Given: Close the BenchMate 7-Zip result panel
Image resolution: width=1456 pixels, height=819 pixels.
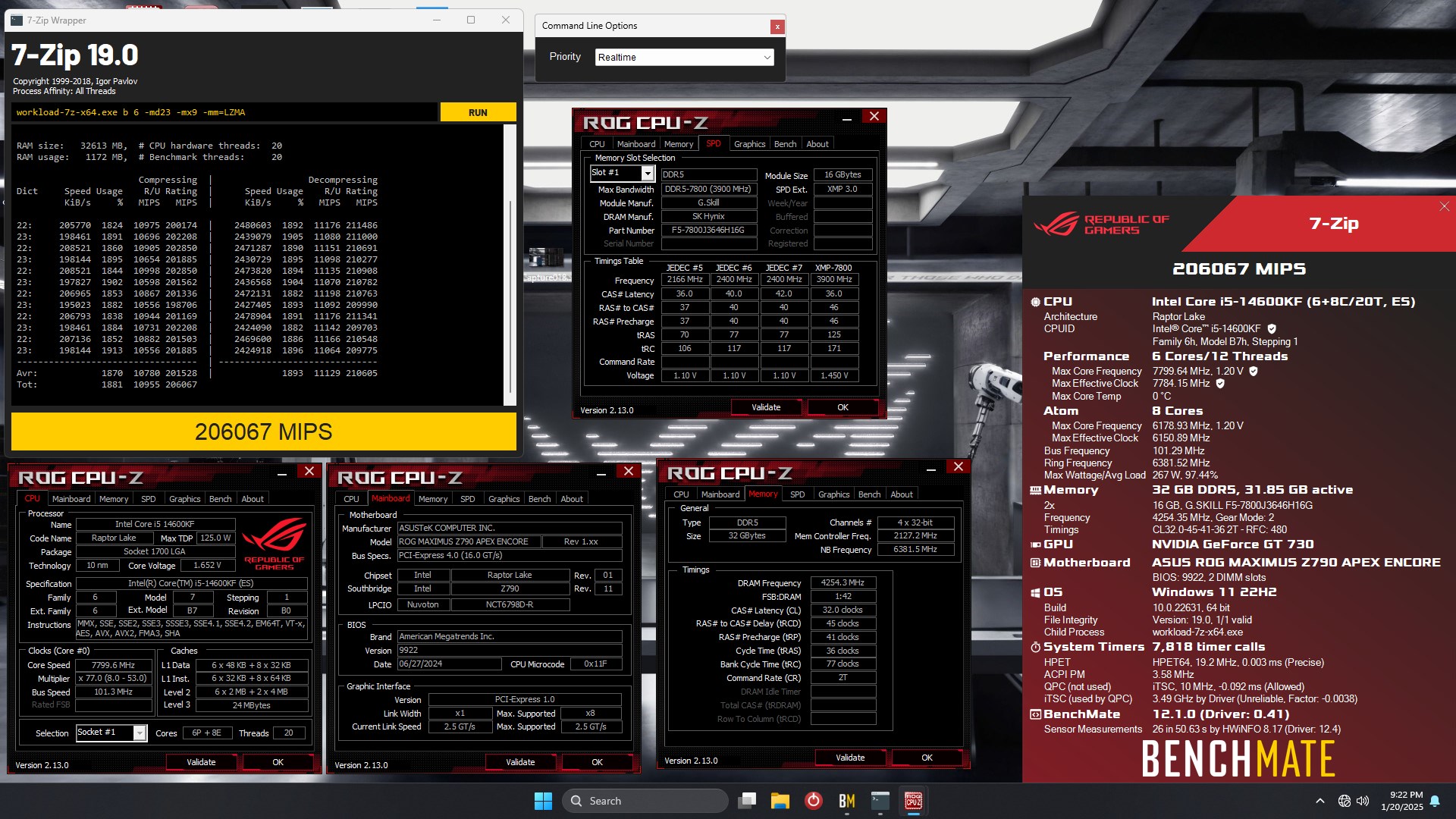Looking at the screenshot, I should coord(1444,206).
